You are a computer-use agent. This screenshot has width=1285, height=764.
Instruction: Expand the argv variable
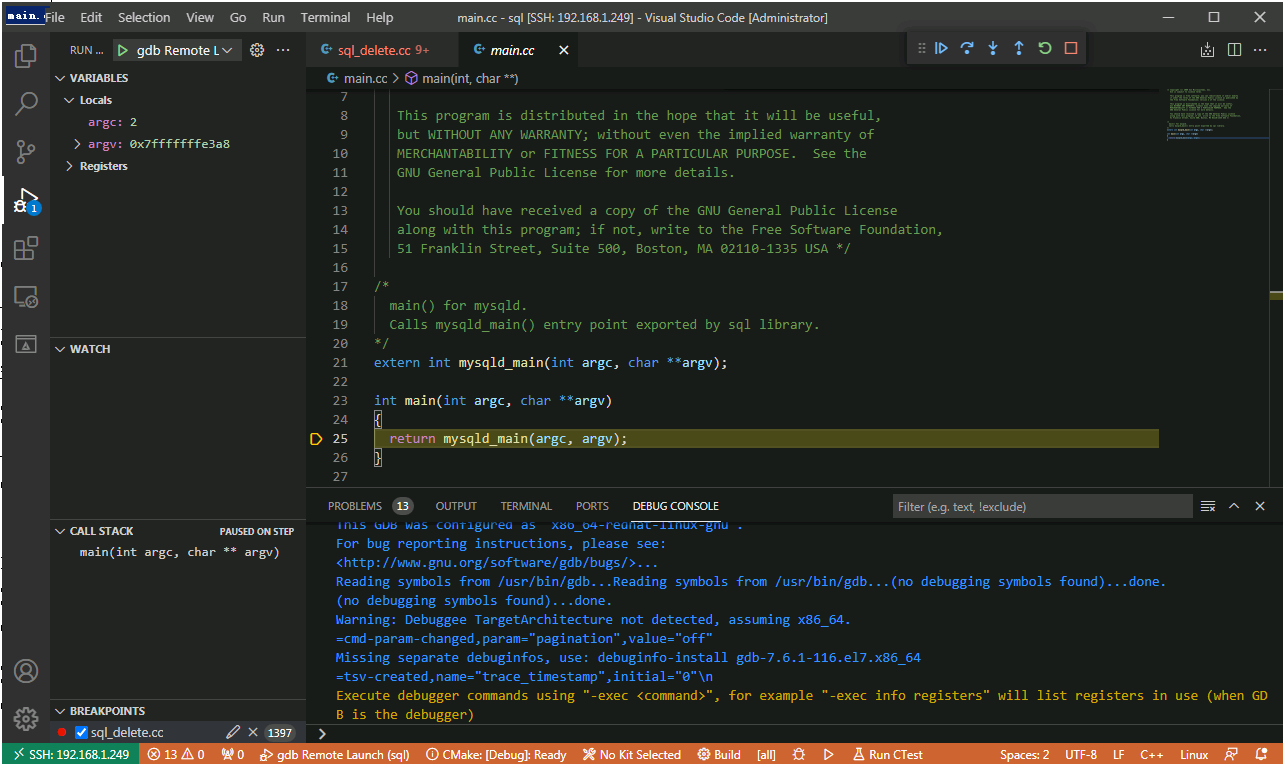click(x=78, y=144)
